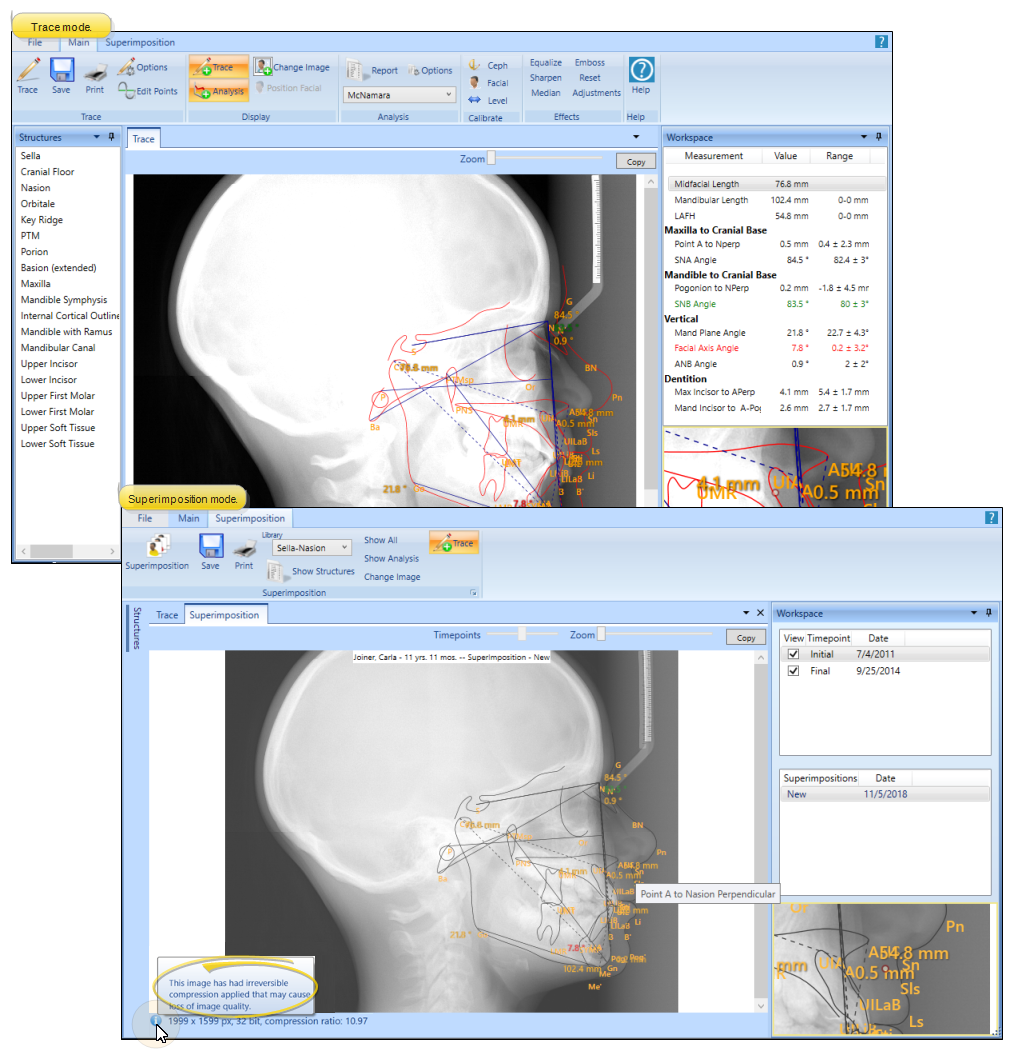This screenshot has width=1016, height=1060.
Task: Toggle the Analysis display button
Action: pos(218,91)
